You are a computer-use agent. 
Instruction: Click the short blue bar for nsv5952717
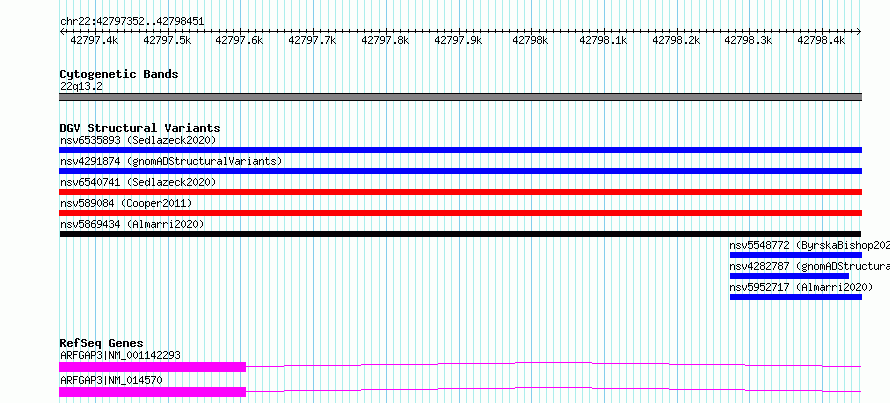(x=796, y=297)
